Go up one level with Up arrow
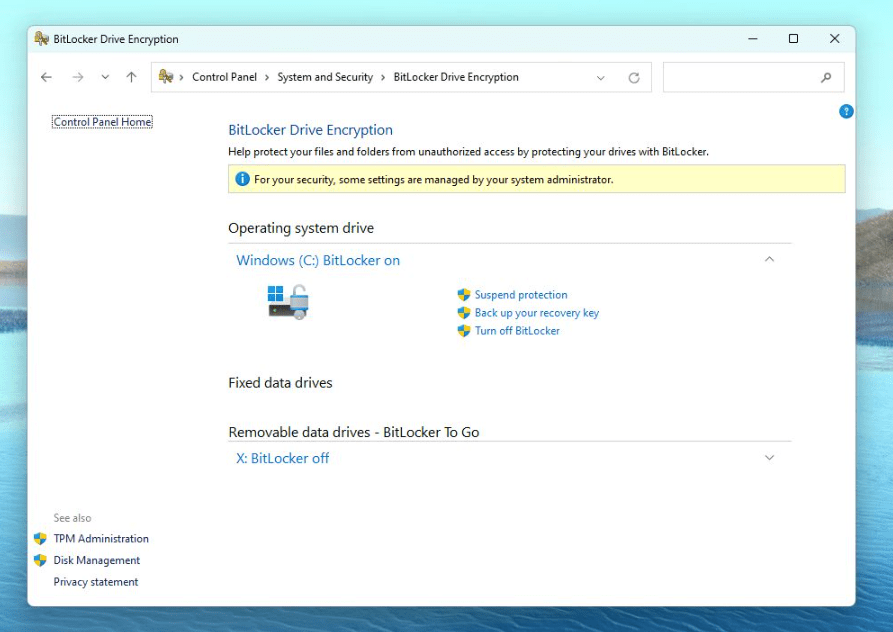This screenshot has height=632, width=893. (132, 77)
